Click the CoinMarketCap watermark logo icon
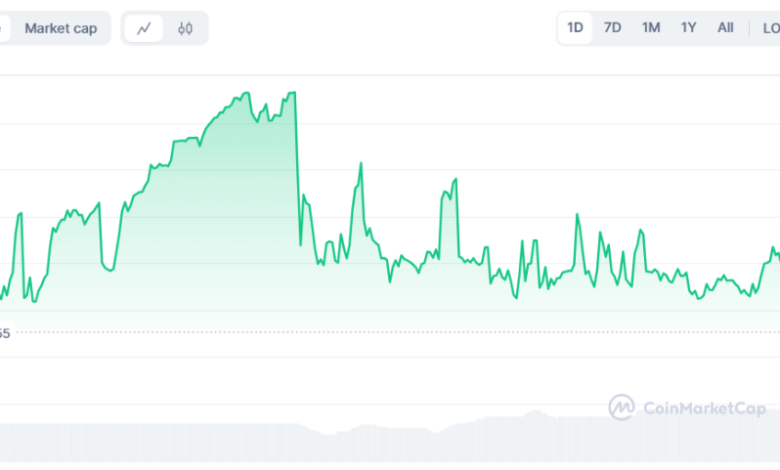Image resolution: width=780 pixels, height=470 pixels. point(621,407)
